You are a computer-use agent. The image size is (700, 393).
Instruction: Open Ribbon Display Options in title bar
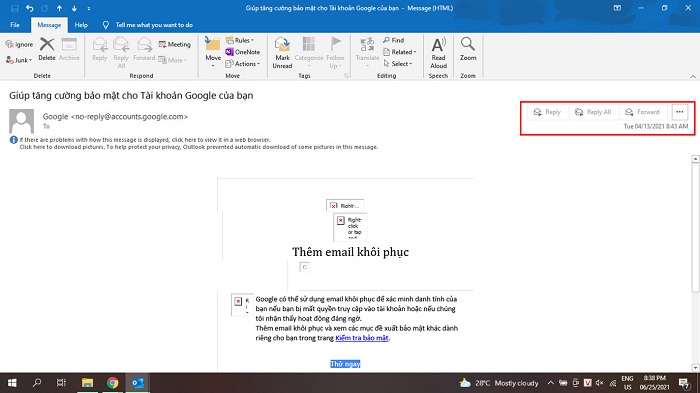617,8
